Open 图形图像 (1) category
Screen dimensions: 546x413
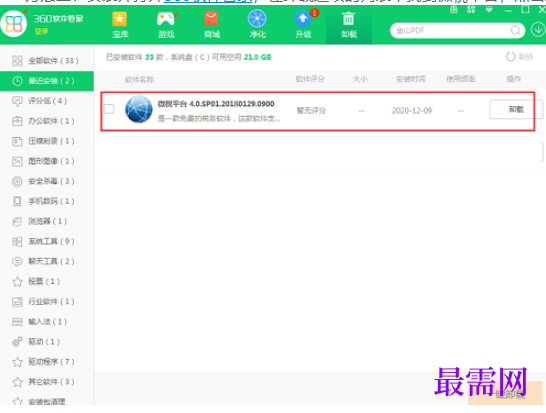pos(47,161)
